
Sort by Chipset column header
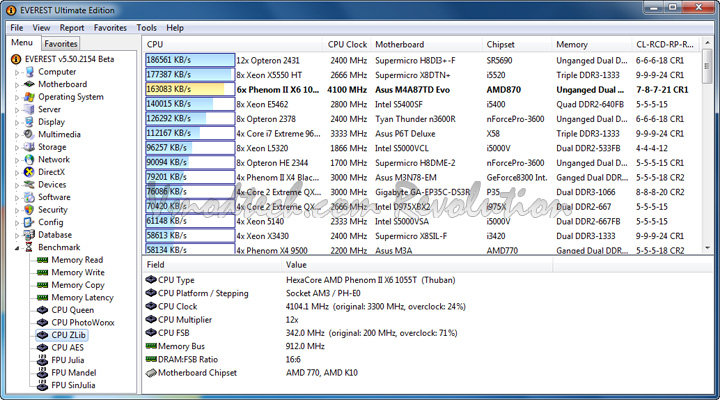pos(518,45)
